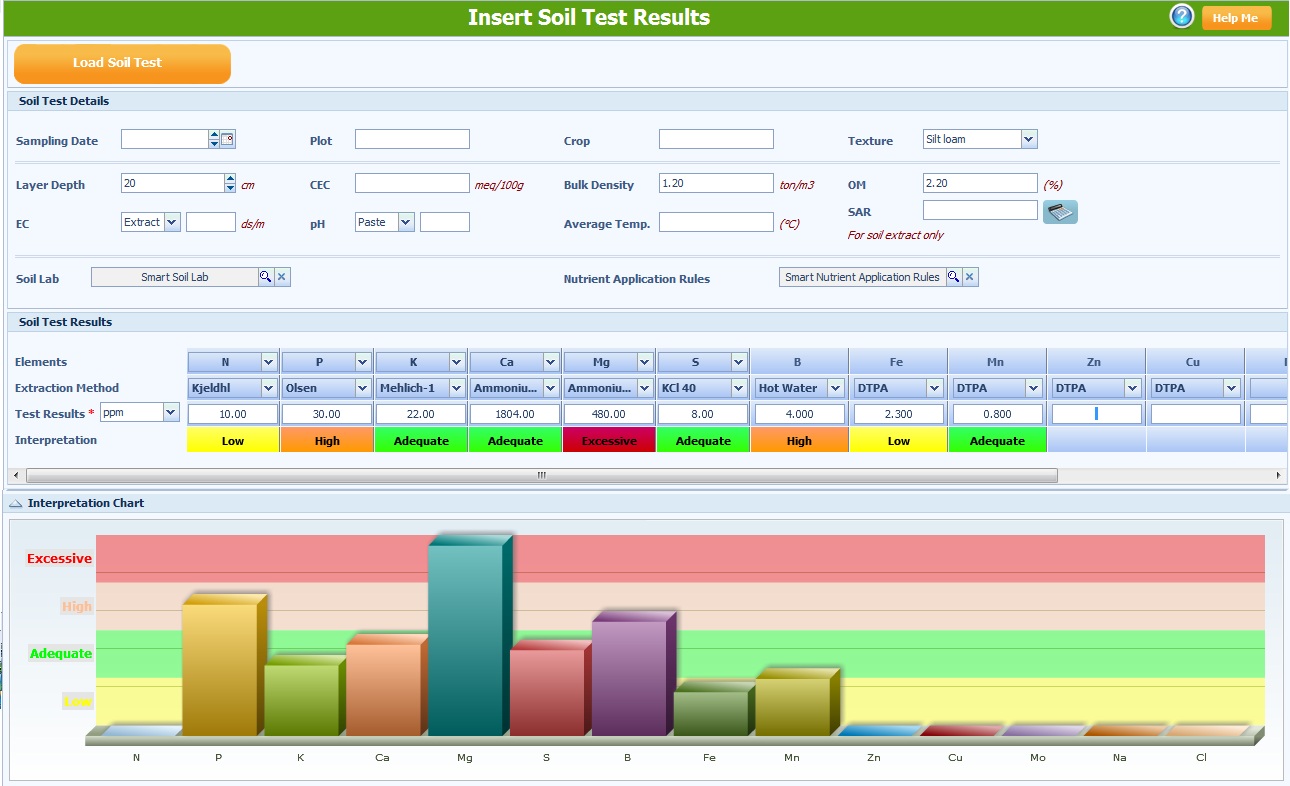Click the Sampling Date input field
1290x786 pixels.
(x=165, y=139)
